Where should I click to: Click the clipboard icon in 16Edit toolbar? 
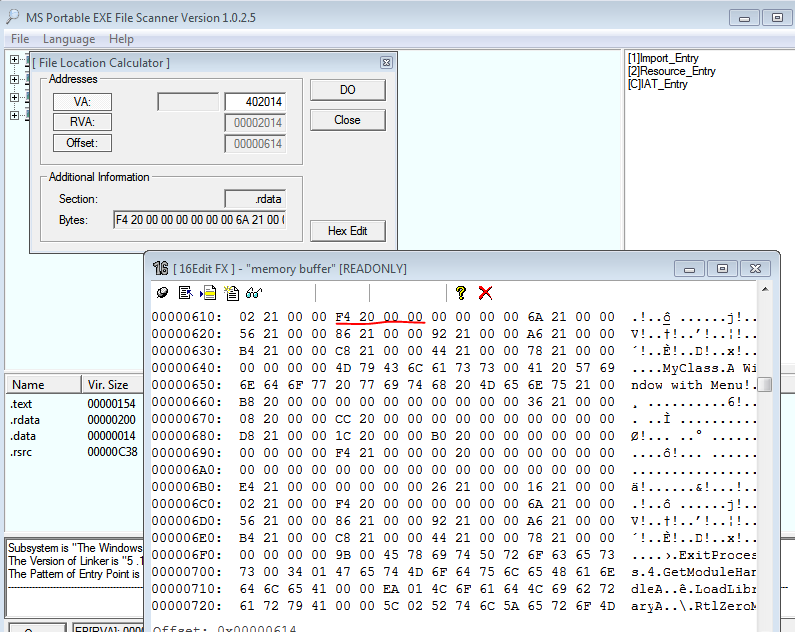[231, 293]
